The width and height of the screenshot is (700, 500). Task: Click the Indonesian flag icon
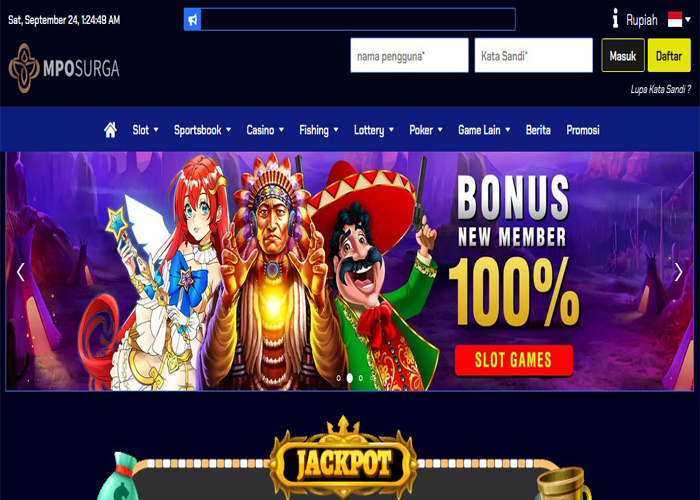pos(675,19)
